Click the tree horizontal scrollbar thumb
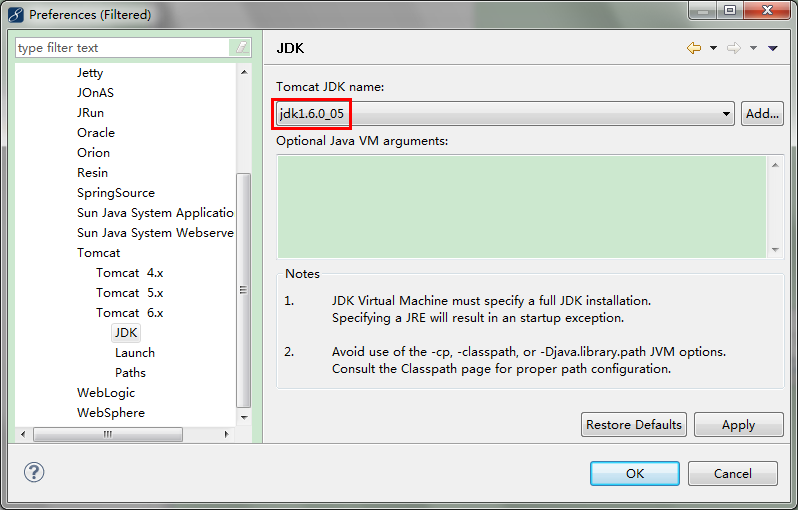 [108, 434]
